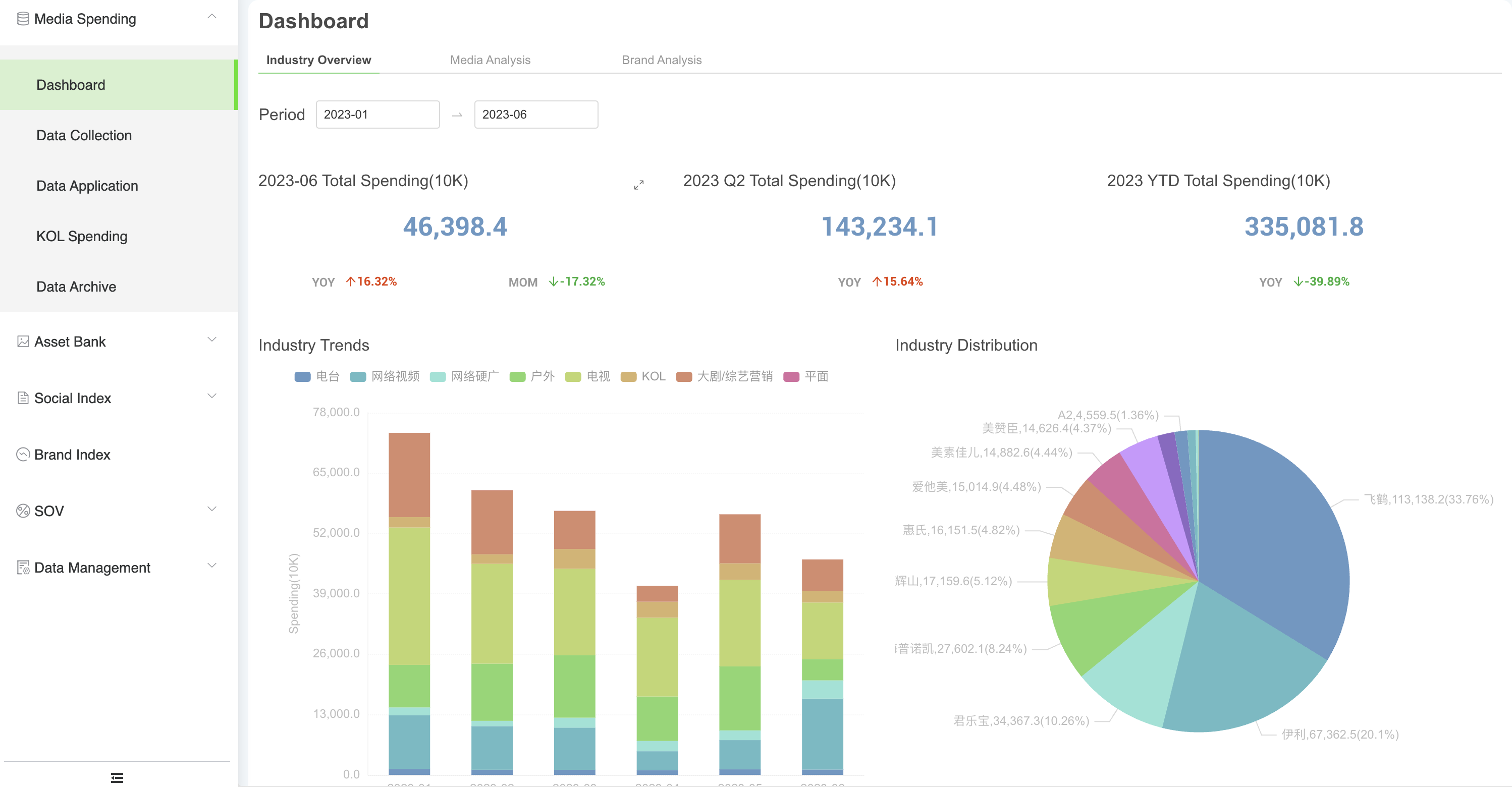1512x787 pixels.
Task: Open Data Application in sidebar
Action: 119,186
